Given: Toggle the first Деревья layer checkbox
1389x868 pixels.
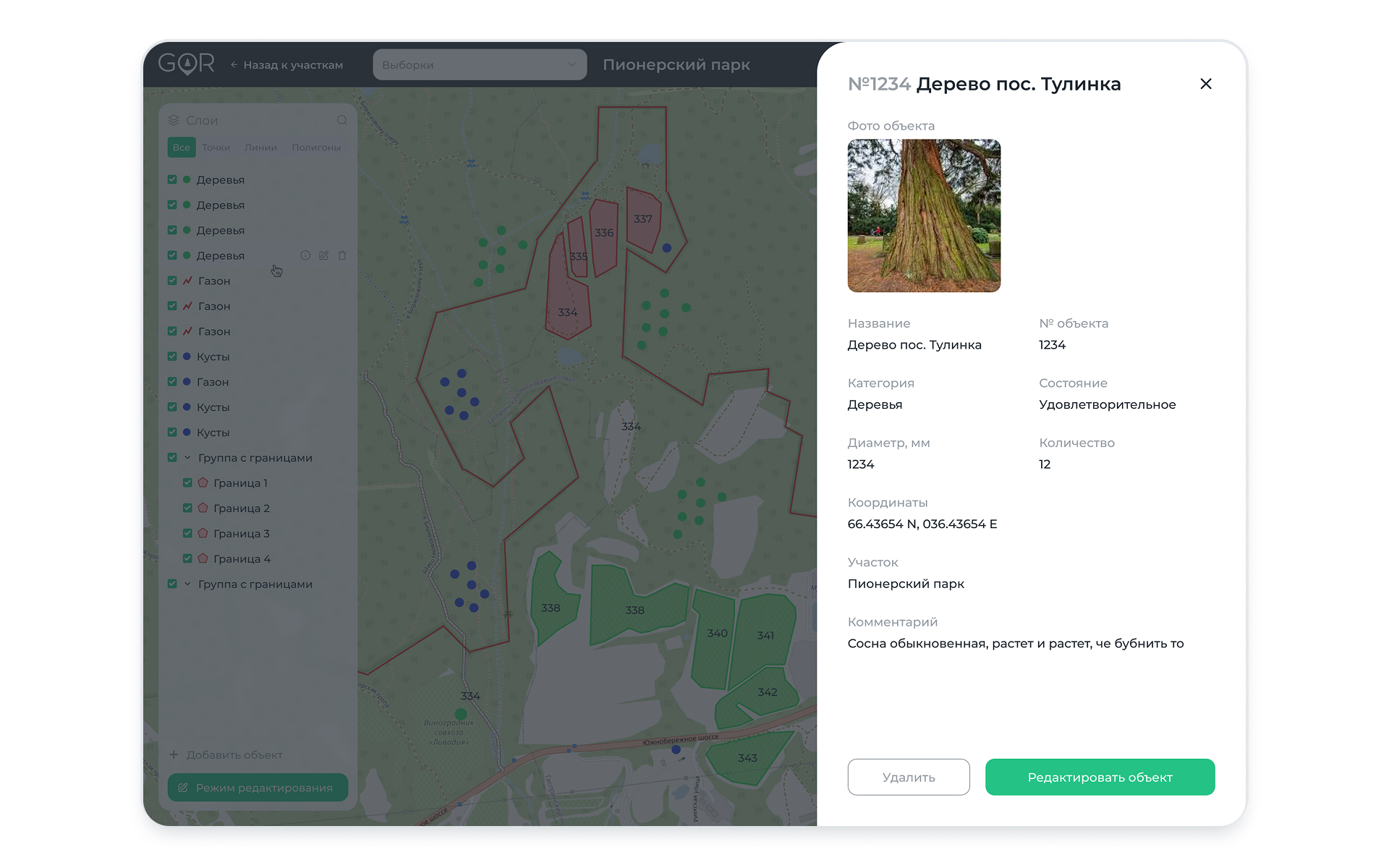Looking at the screenshot, I should (172, 179).
